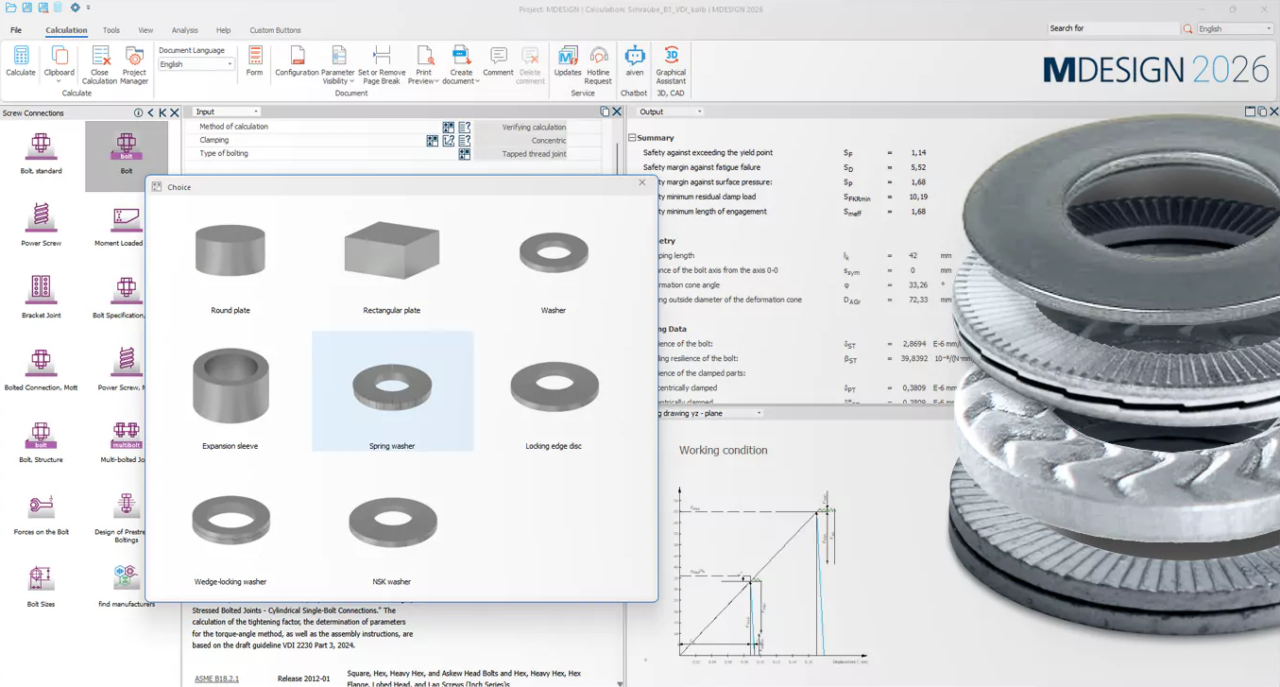The width and height of the screenshot is (1280, 687).
Task: Open Parameter Visibility options
Action: [338, 65]
